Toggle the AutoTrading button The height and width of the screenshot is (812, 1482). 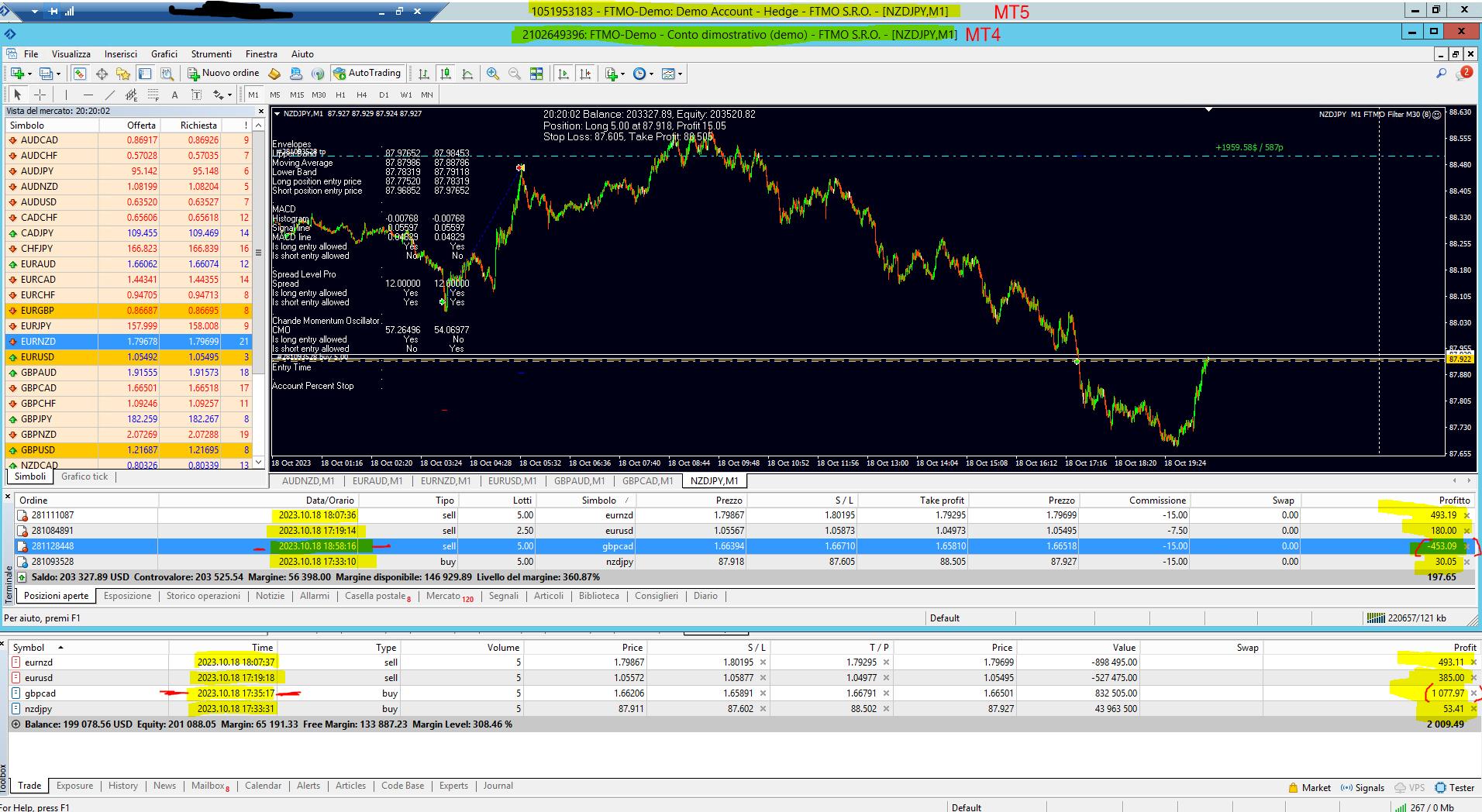367,74
